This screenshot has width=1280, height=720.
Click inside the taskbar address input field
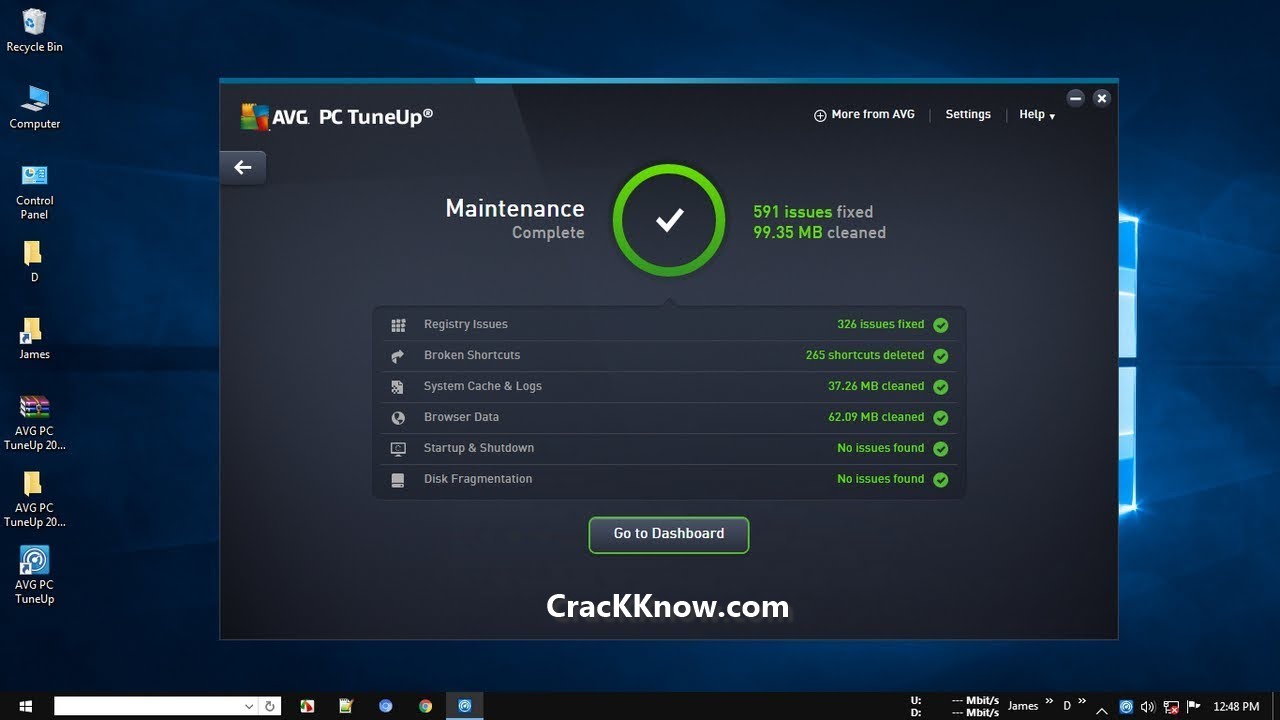(148, 706)
